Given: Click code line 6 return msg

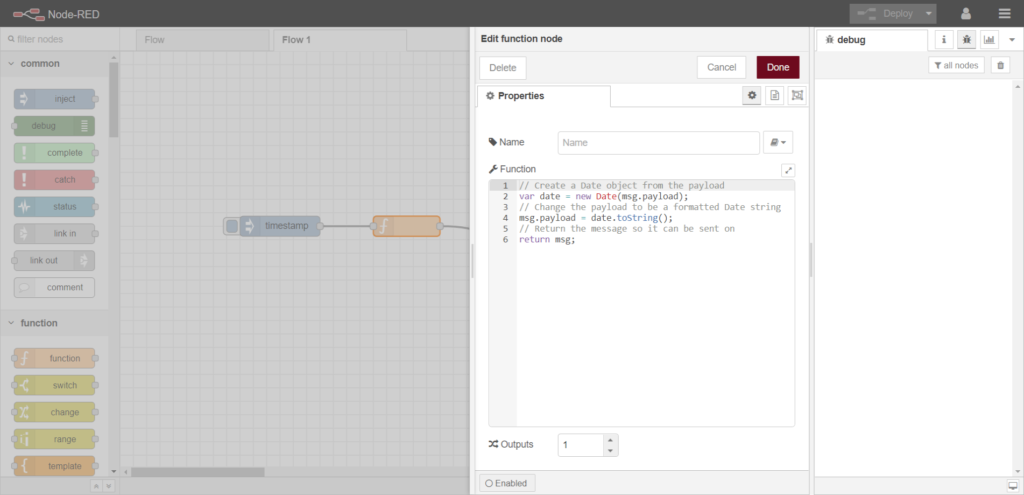Looking at the screenshot, I should pos(547,240).
